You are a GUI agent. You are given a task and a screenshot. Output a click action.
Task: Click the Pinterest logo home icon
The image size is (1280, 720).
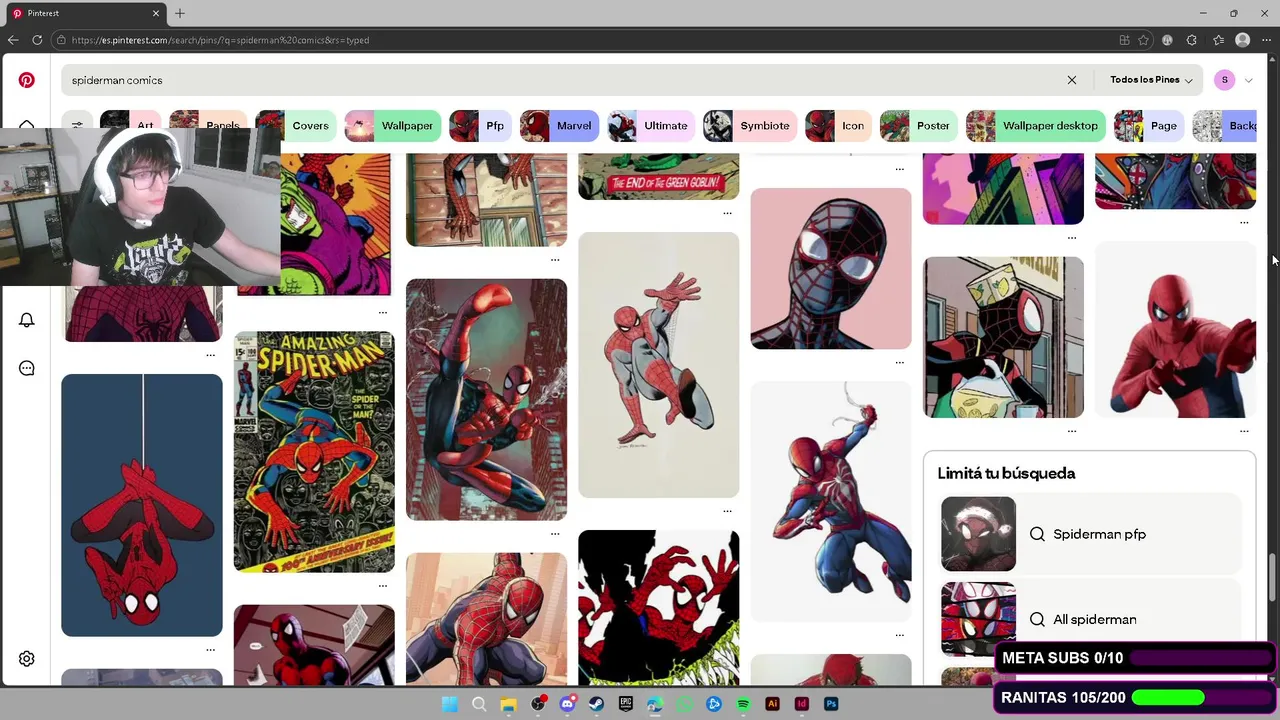click(27, 80)
